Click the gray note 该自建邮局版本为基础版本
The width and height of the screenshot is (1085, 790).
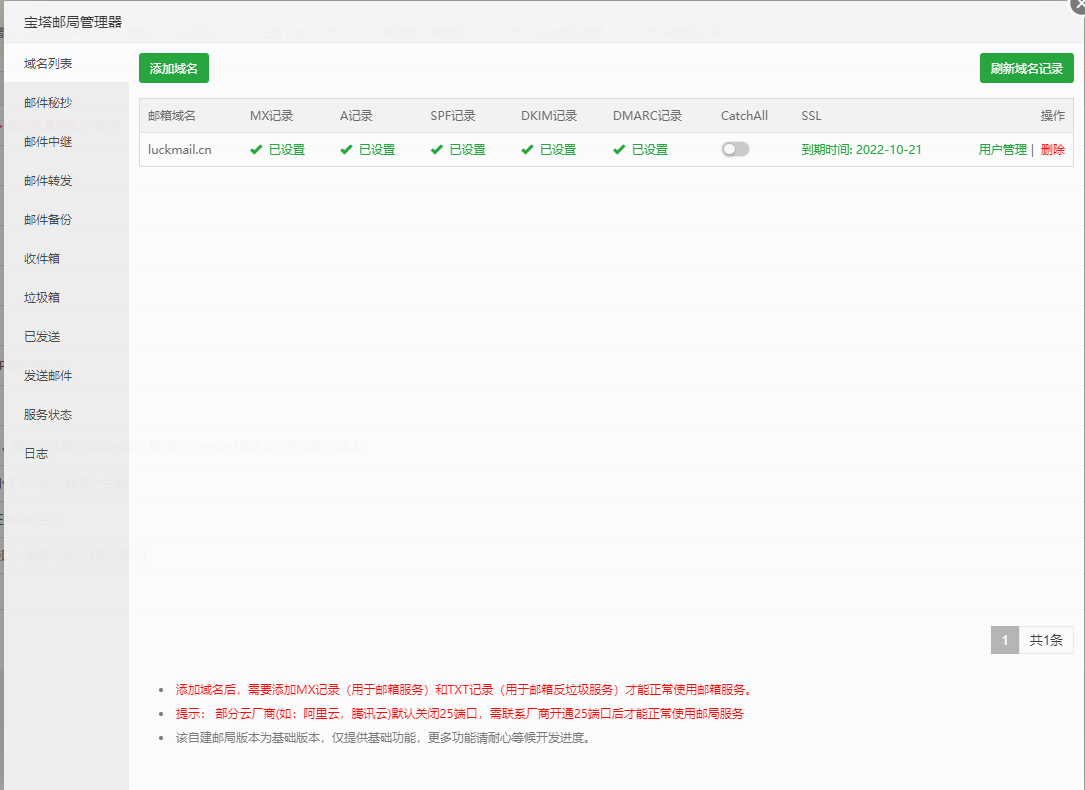[x=384, y=738]
